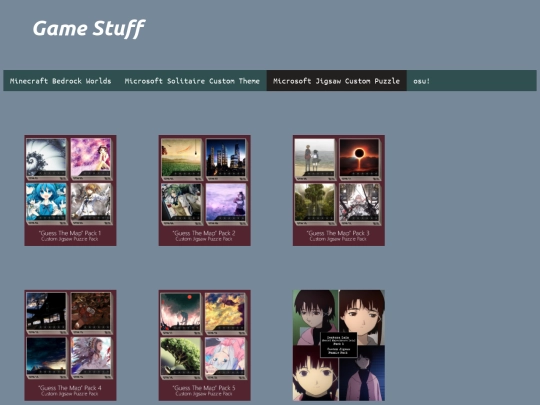The width and height of the screenshot is (540, 405).
Task: Go to the osu! tab
Action: coord(422,81)
